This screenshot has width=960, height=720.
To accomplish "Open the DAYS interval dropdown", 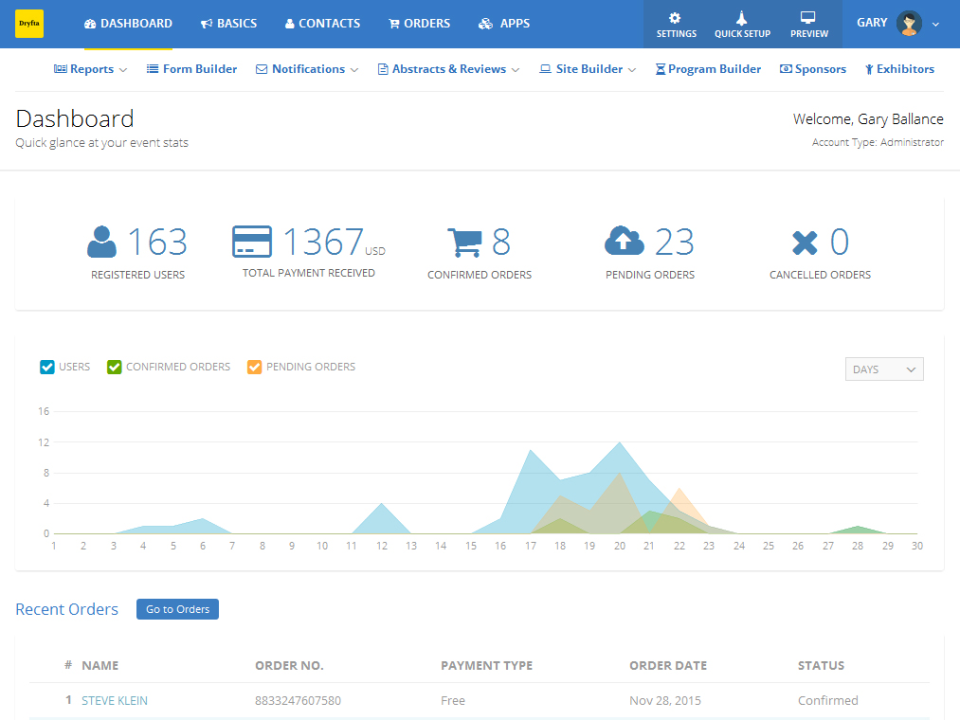I will (883, 369).
